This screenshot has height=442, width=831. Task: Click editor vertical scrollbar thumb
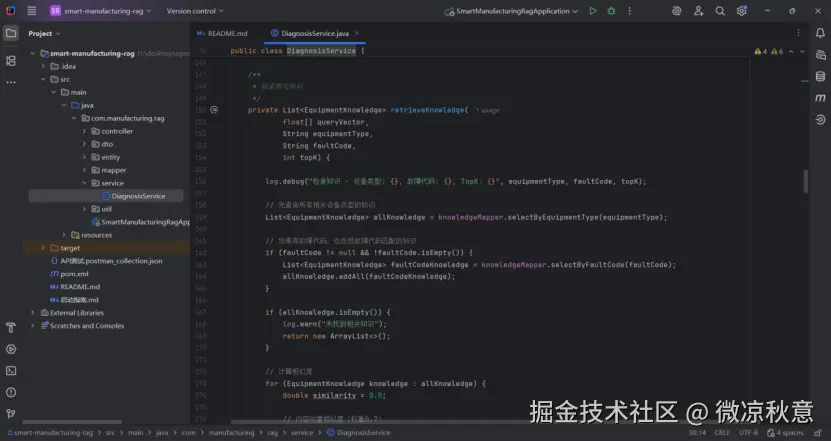coord(806,181)
